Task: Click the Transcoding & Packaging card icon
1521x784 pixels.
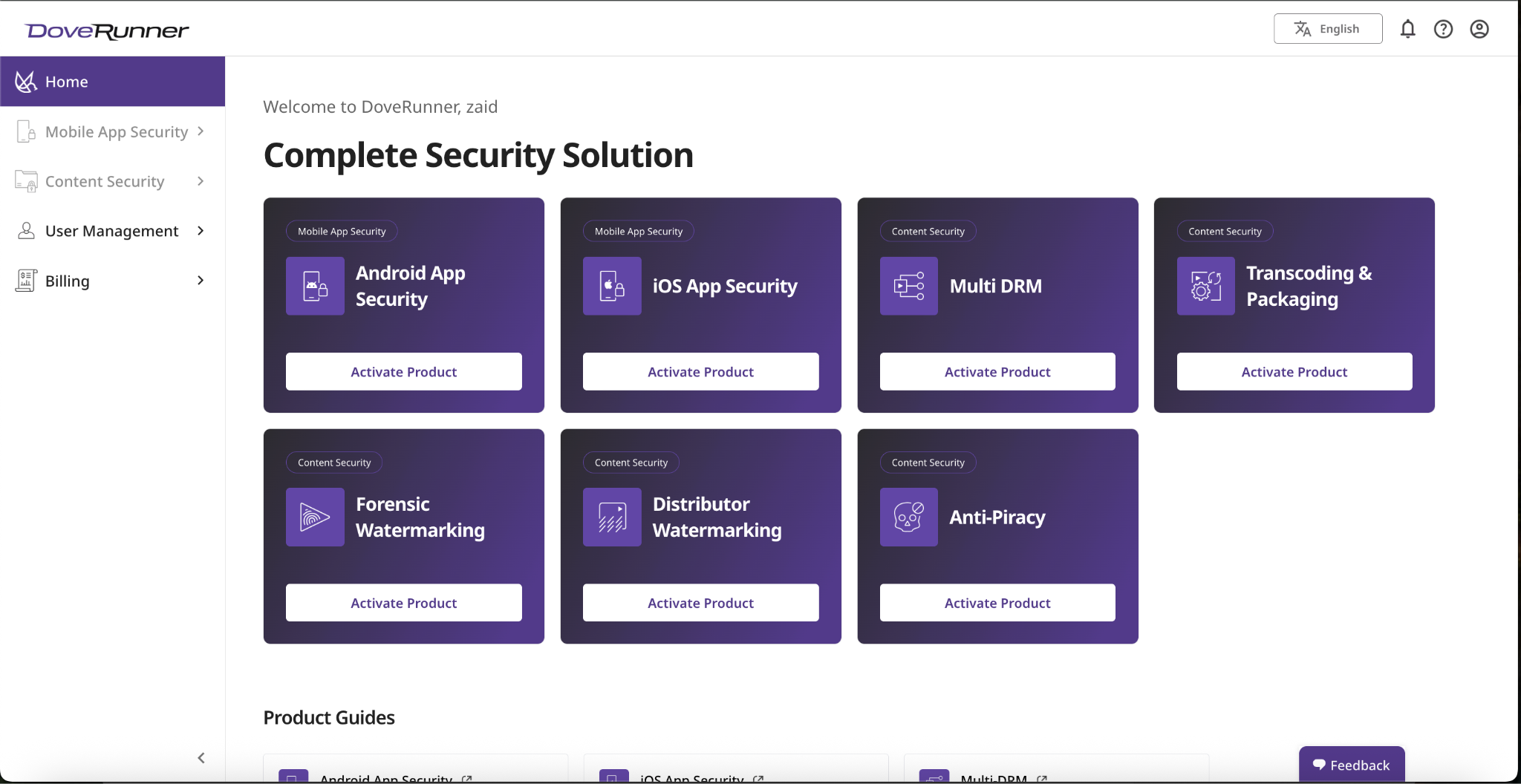Action: (1206, 286)
